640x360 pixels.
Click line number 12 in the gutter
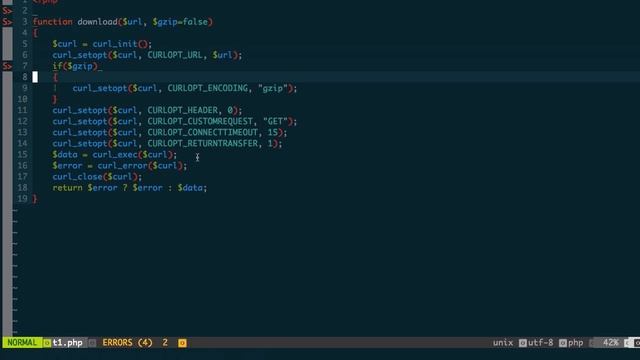click(22, 121)
